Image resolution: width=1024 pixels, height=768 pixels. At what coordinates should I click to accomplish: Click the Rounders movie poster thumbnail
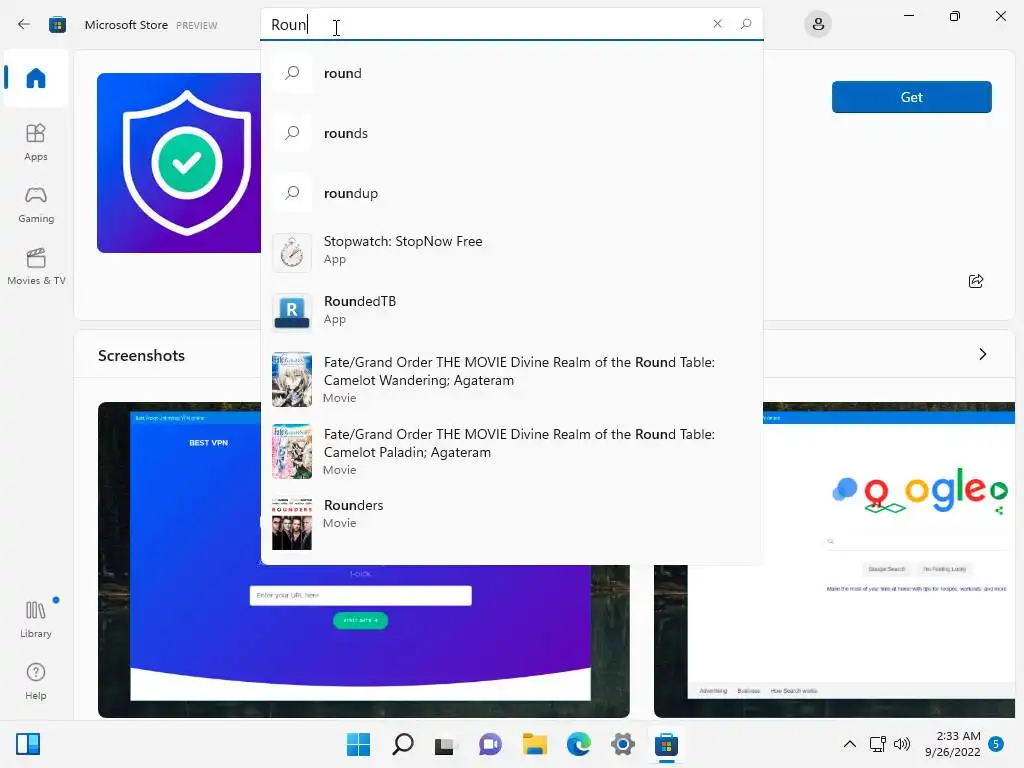292,523
